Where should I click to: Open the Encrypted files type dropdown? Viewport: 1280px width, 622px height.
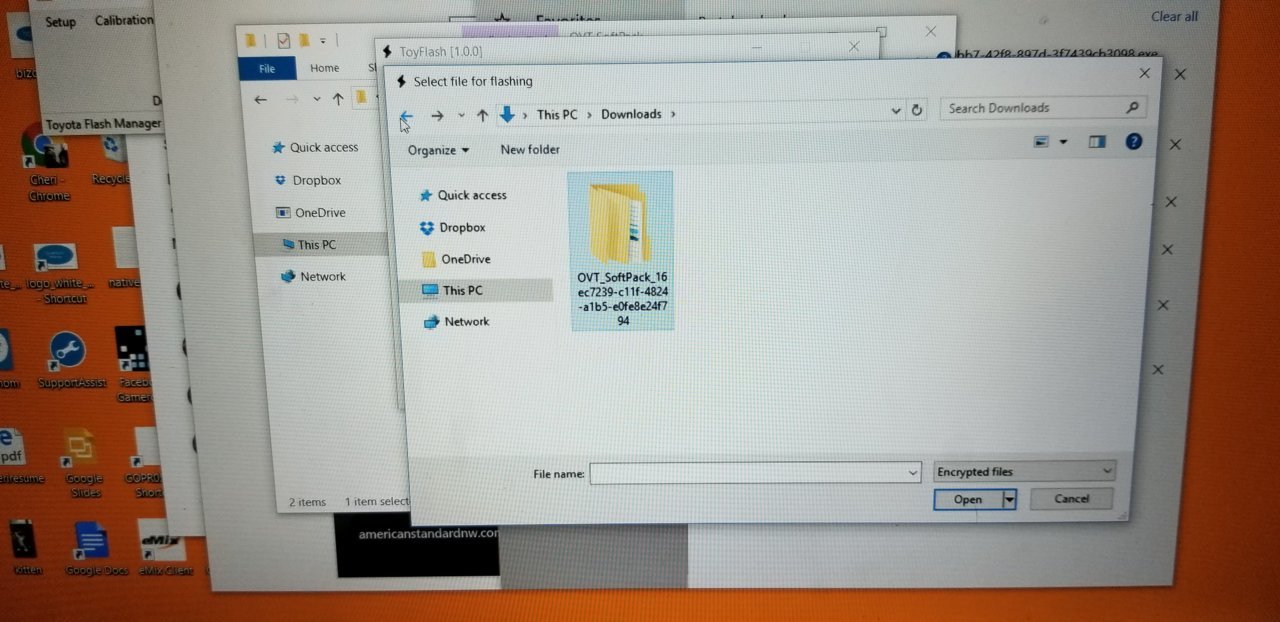point(1025,471)
